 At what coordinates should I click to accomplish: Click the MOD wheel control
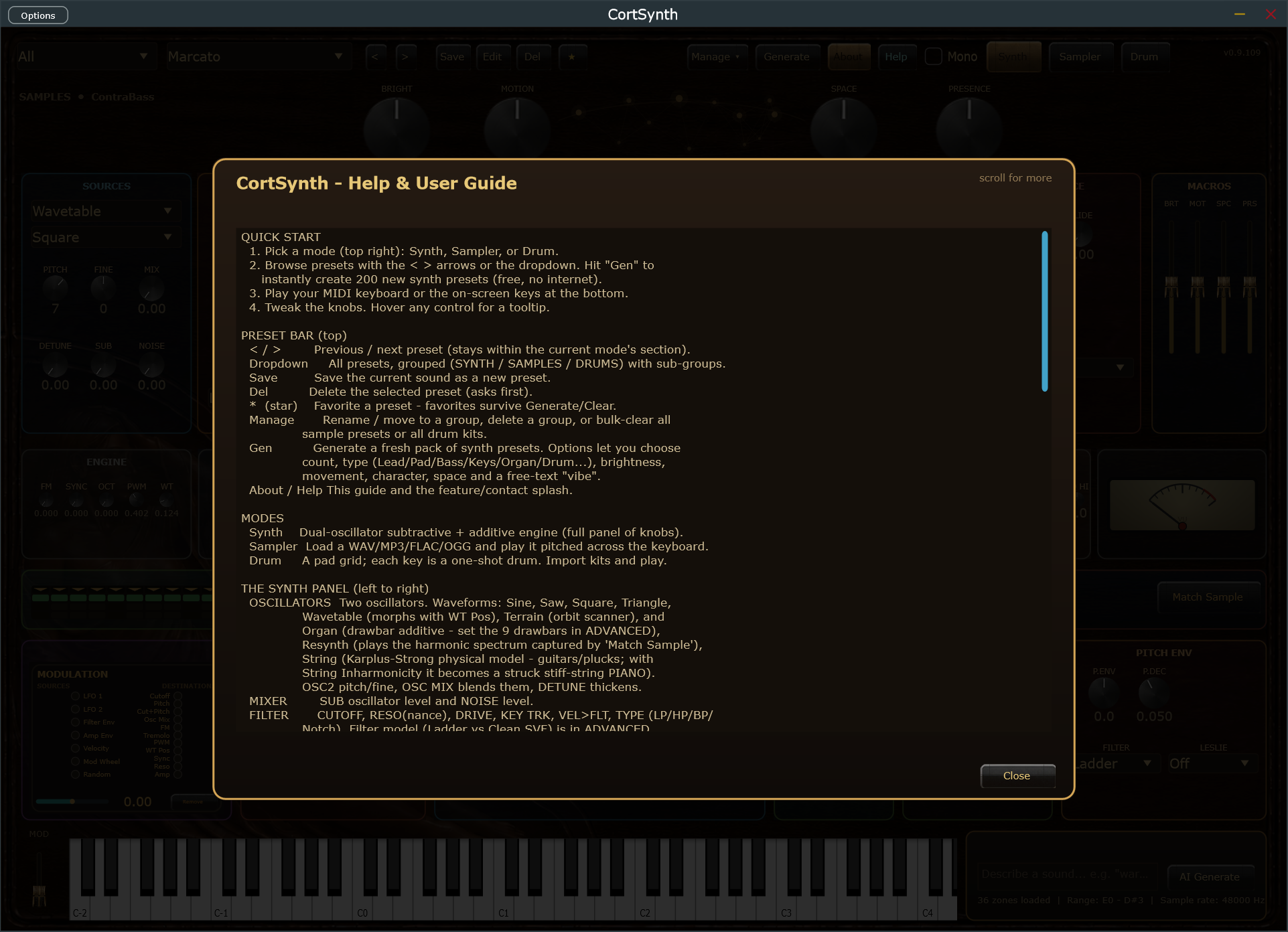(x=39, y=880)
